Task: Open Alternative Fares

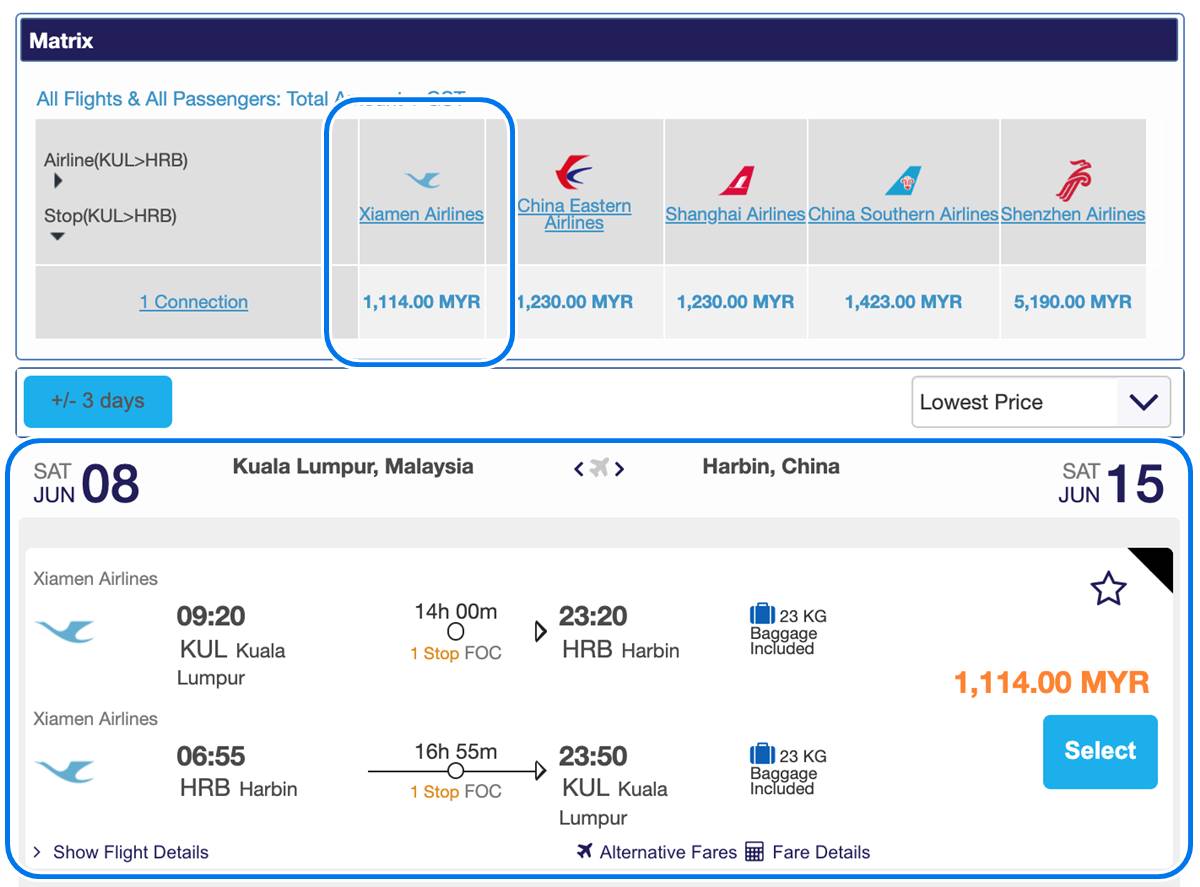Action: pyautogui.click(x=657, y=852)
